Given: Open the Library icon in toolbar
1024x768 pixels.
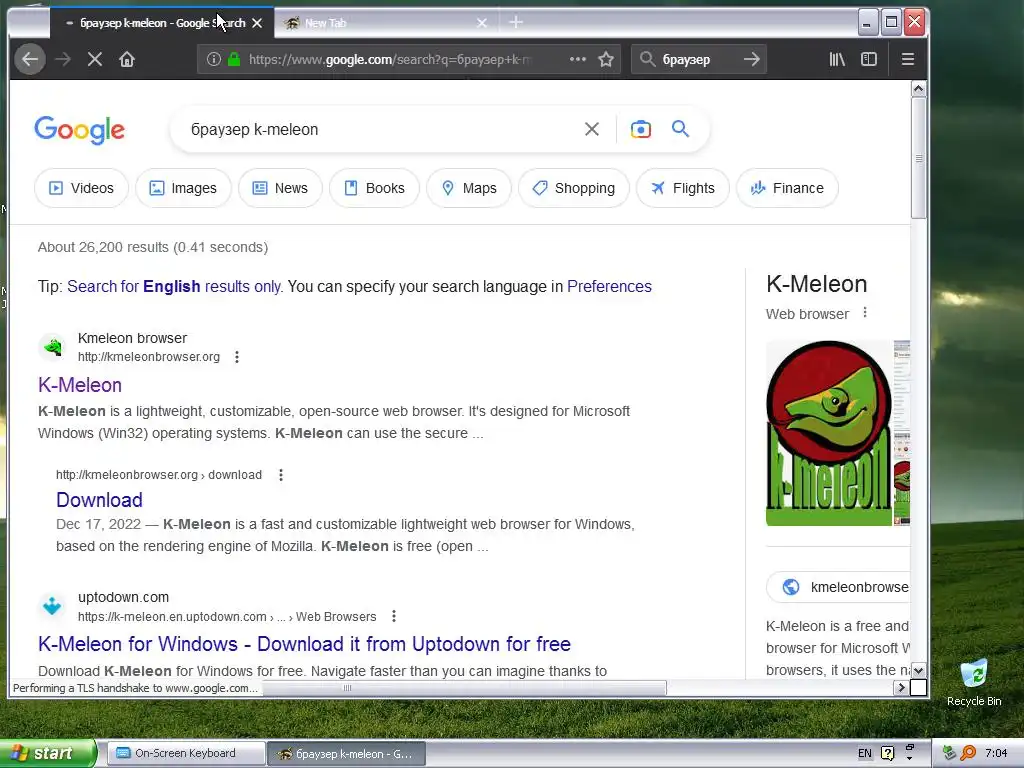Looking at the screenshot, I should (837, 59).
